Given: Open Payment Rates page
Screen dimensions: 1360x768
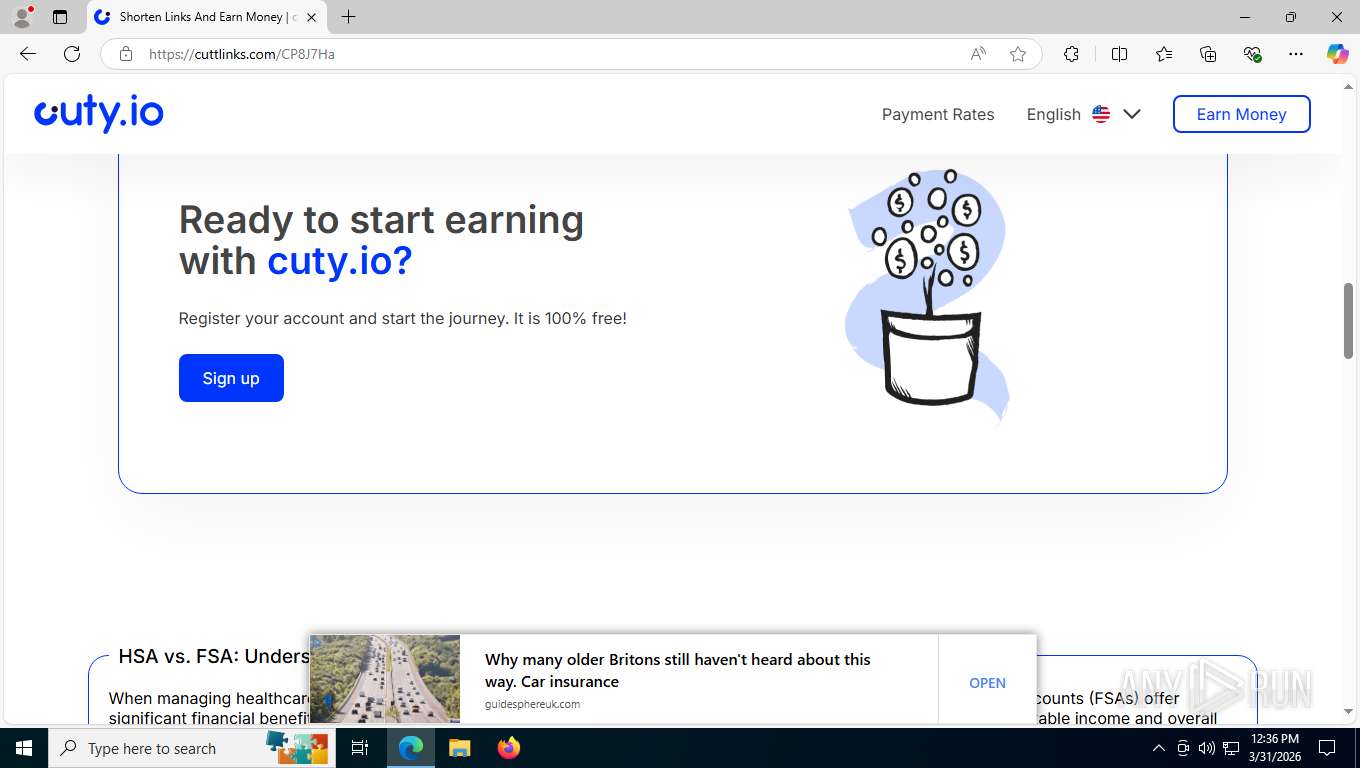Looking at the screenshot, I should (x=938, y=114).
